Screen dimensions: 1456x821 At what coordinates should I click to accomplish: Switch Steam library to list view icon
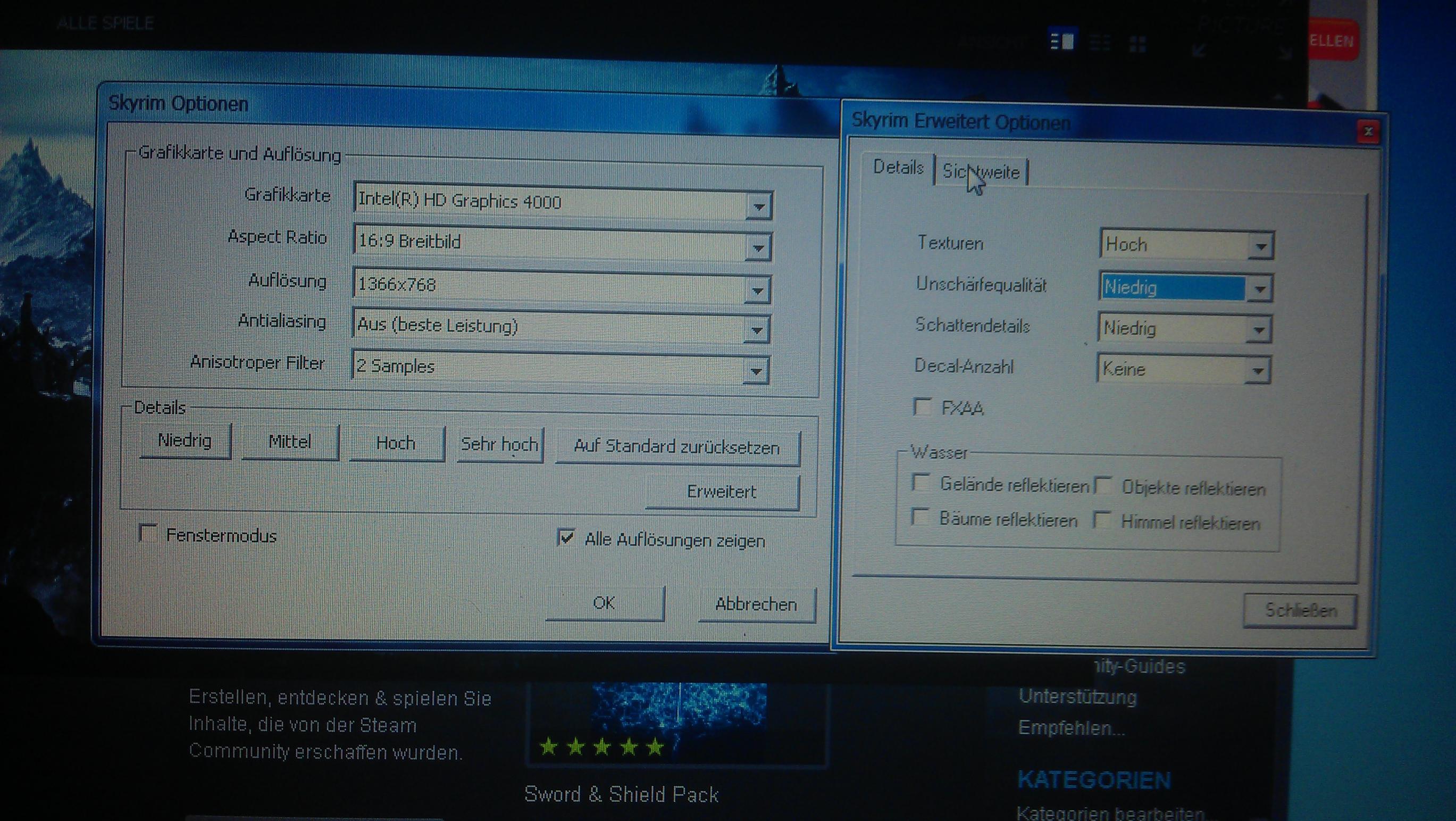coord(1100,43)
